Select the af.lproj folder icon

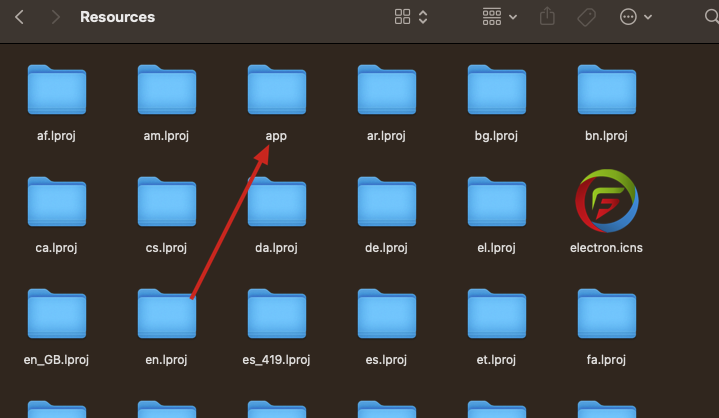56,89
